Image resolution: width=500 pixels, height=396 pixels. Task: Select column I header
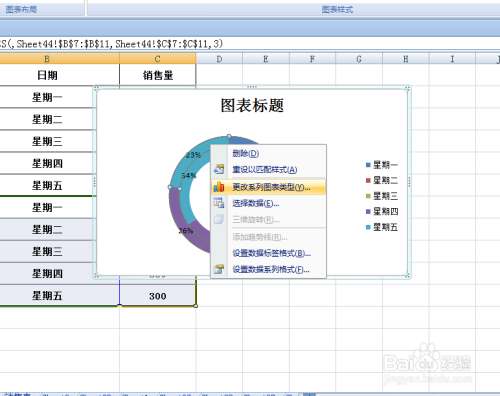pos(452,59)
